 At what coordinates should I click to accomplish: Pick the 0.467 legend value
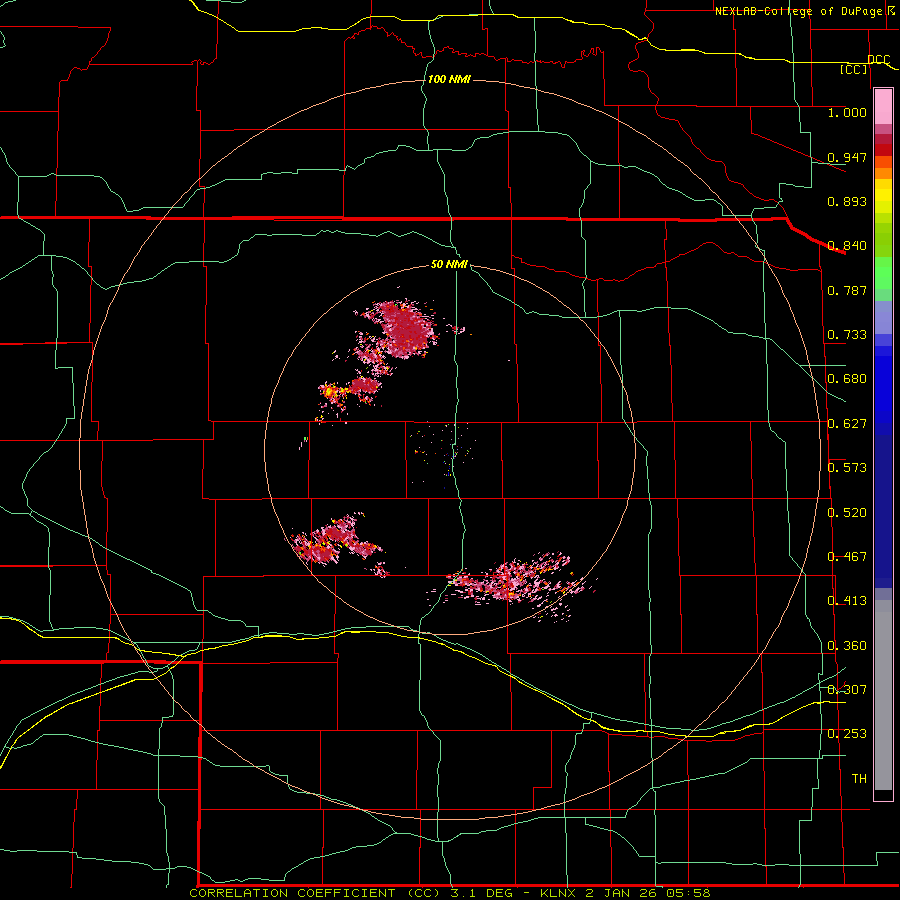[847, 557]
